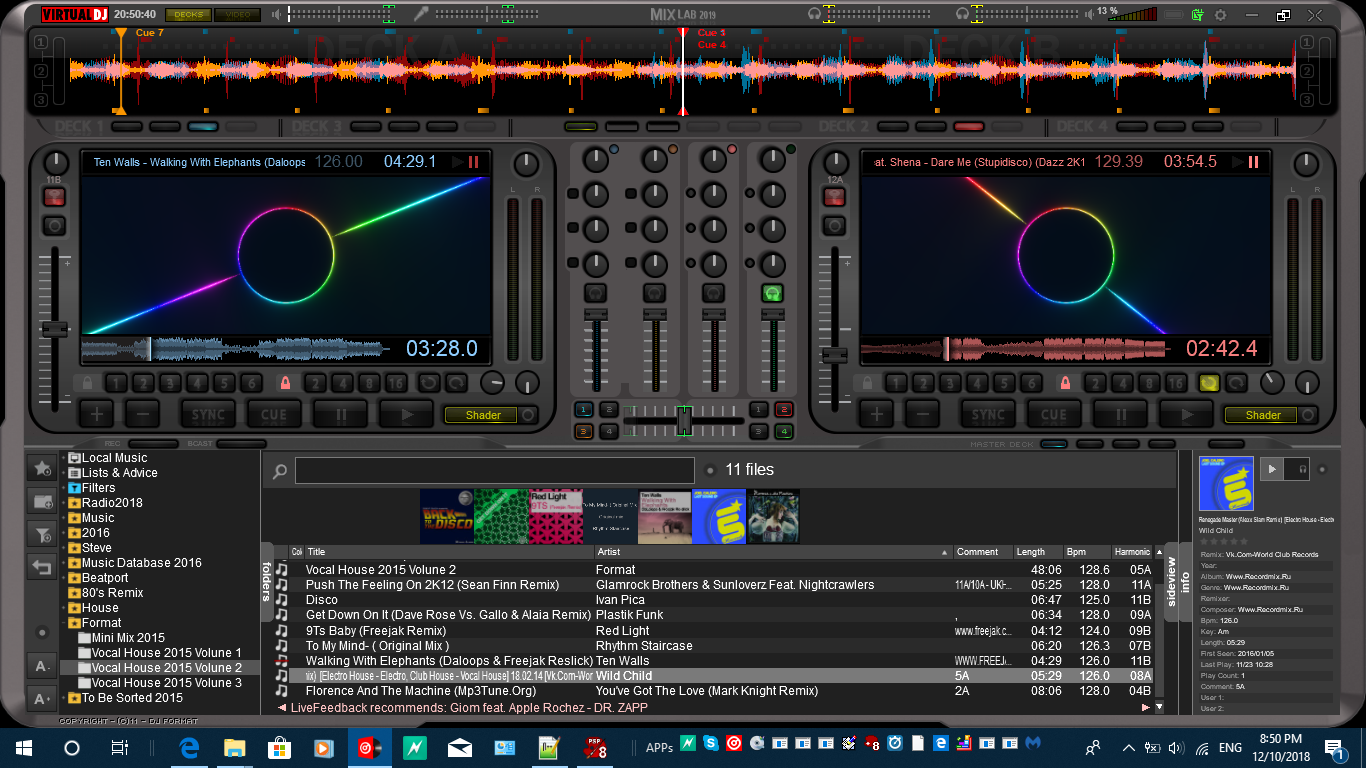Viewport: 1366px width, 768px height.
Task: Toggle headphone cue on second mixer channel
Action: [654, 293]
